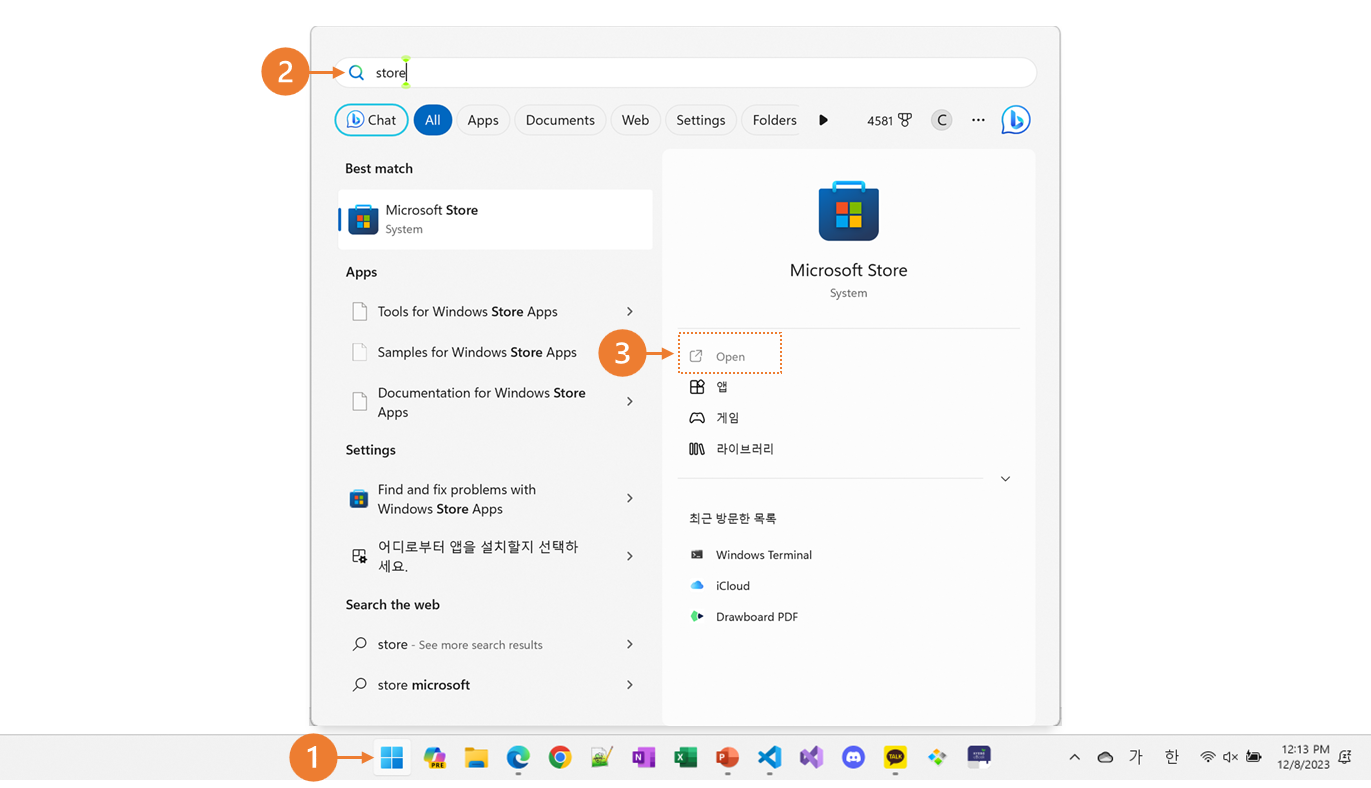Open the dark purple app icon after the pinwheel
This screenshot has width=1371, height=788.
pos(979,757)
